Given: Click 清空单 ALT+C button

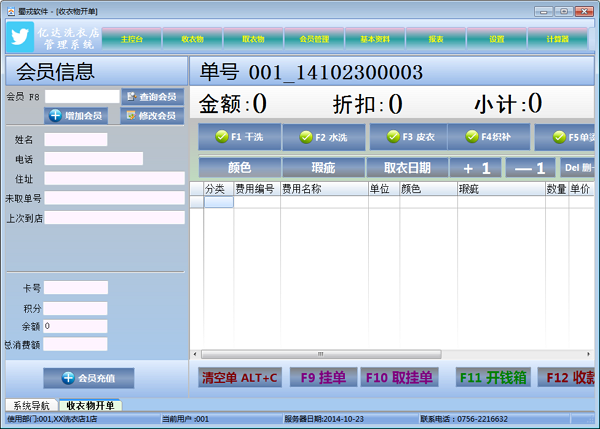Looking at the screenshot, I should (240, 378).
